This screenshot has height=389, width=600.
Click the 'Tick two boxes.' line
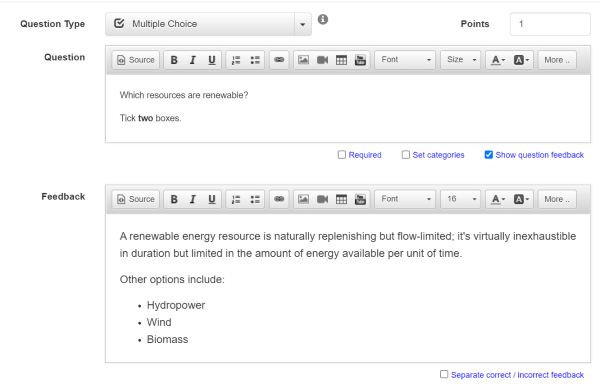pos(150,118)
